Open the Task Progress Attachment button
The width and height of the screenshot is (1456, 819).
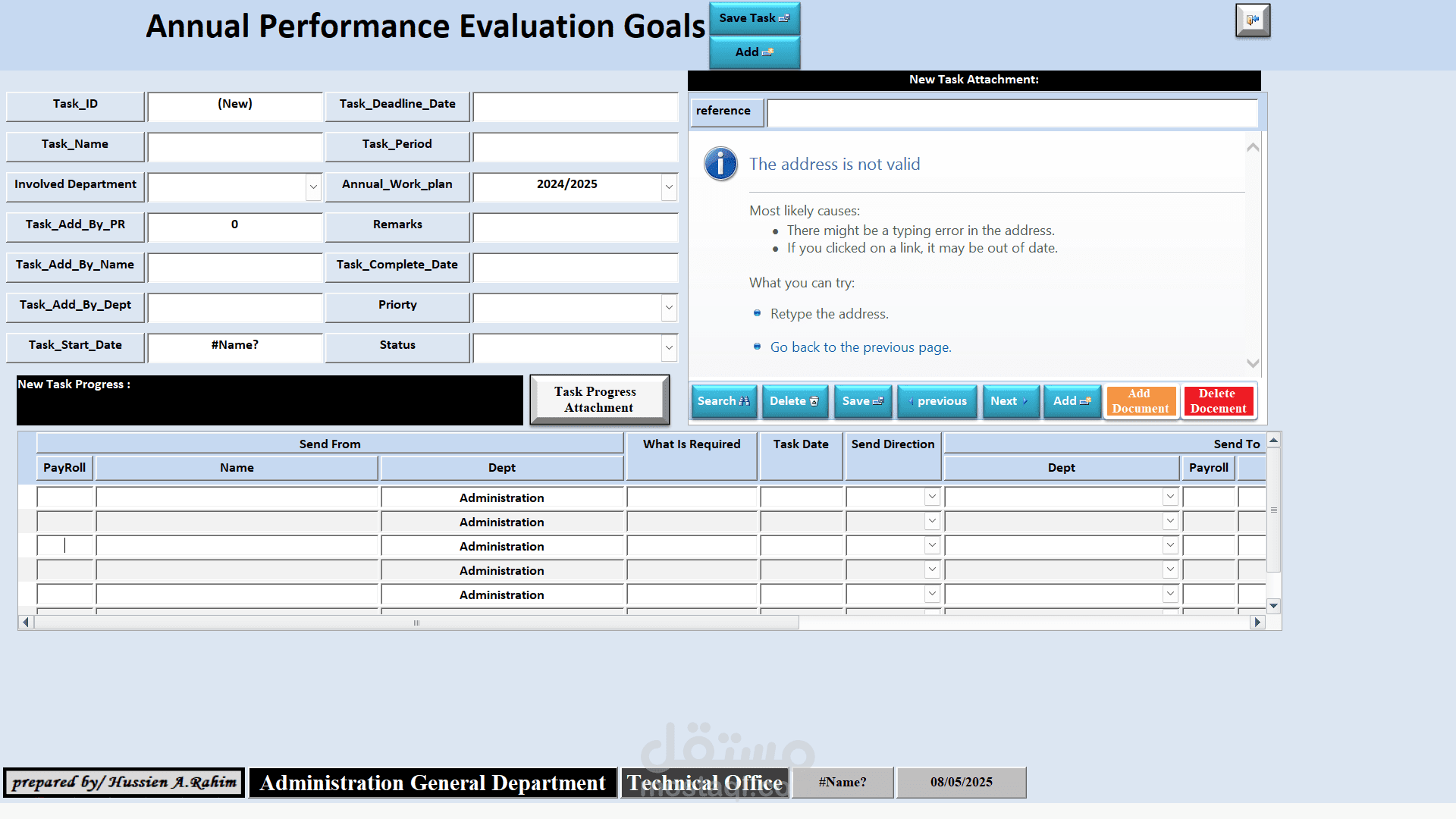599,400
